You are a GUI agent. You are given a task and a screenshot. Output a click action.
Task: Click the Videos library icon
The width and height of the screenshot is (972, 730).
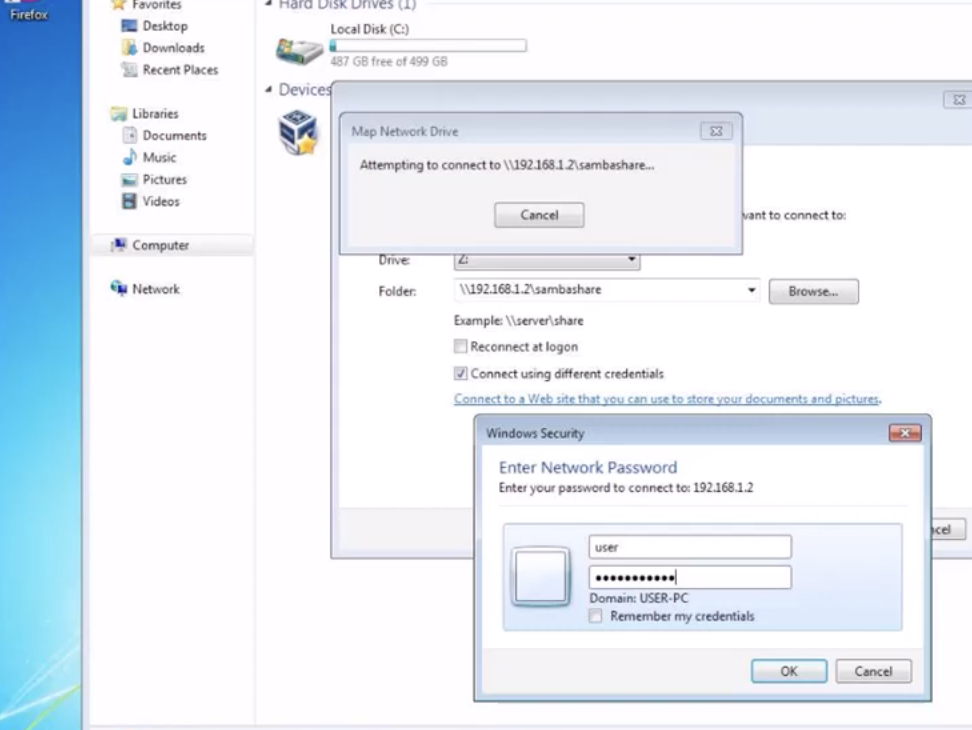(129, 202)
